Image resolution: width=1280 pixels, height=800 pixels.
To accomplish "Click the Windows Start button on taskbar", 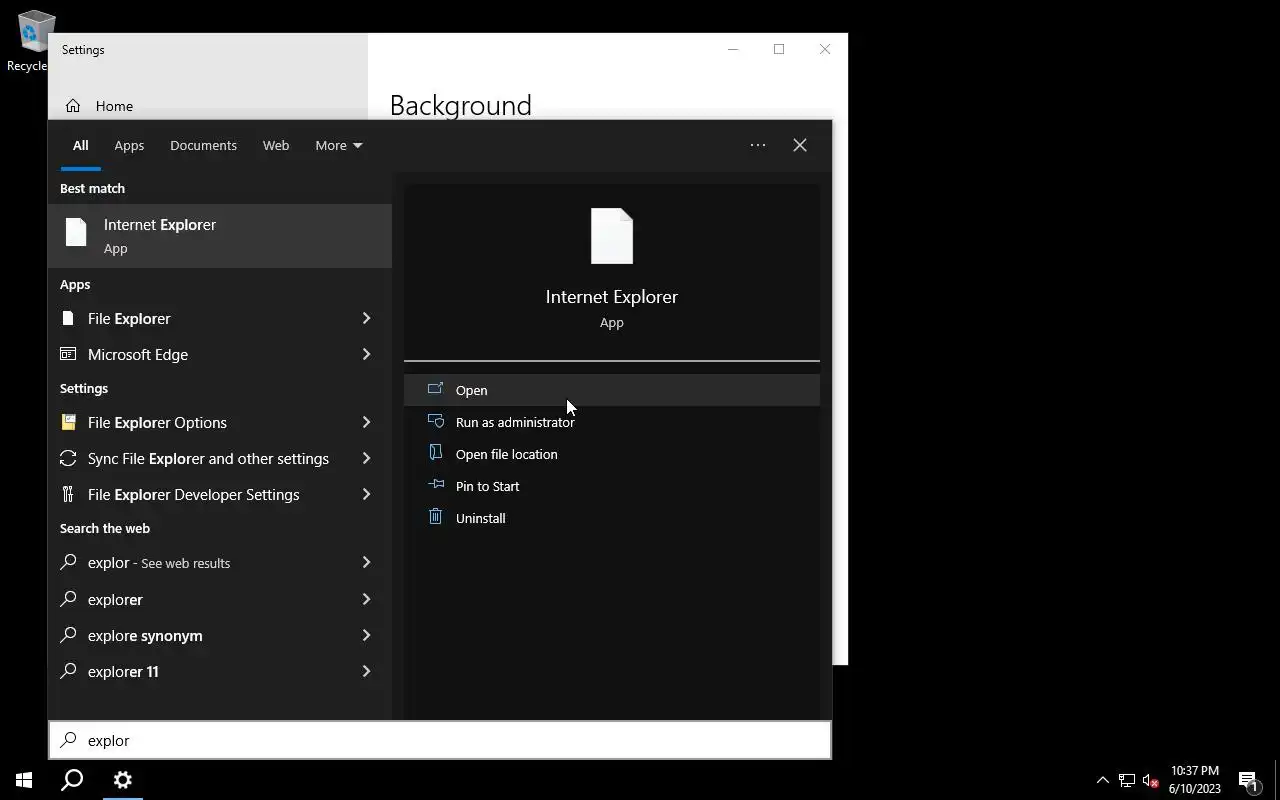I will (24, 780).
